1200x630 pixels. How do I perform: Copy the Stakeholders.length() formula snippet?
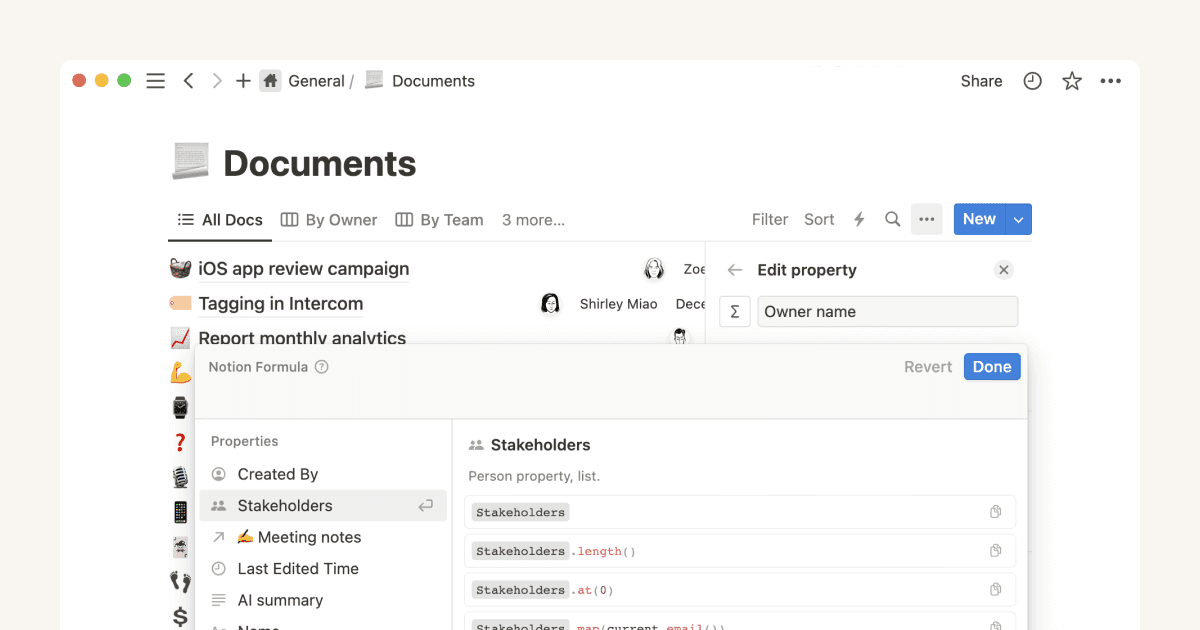(996, 550)
